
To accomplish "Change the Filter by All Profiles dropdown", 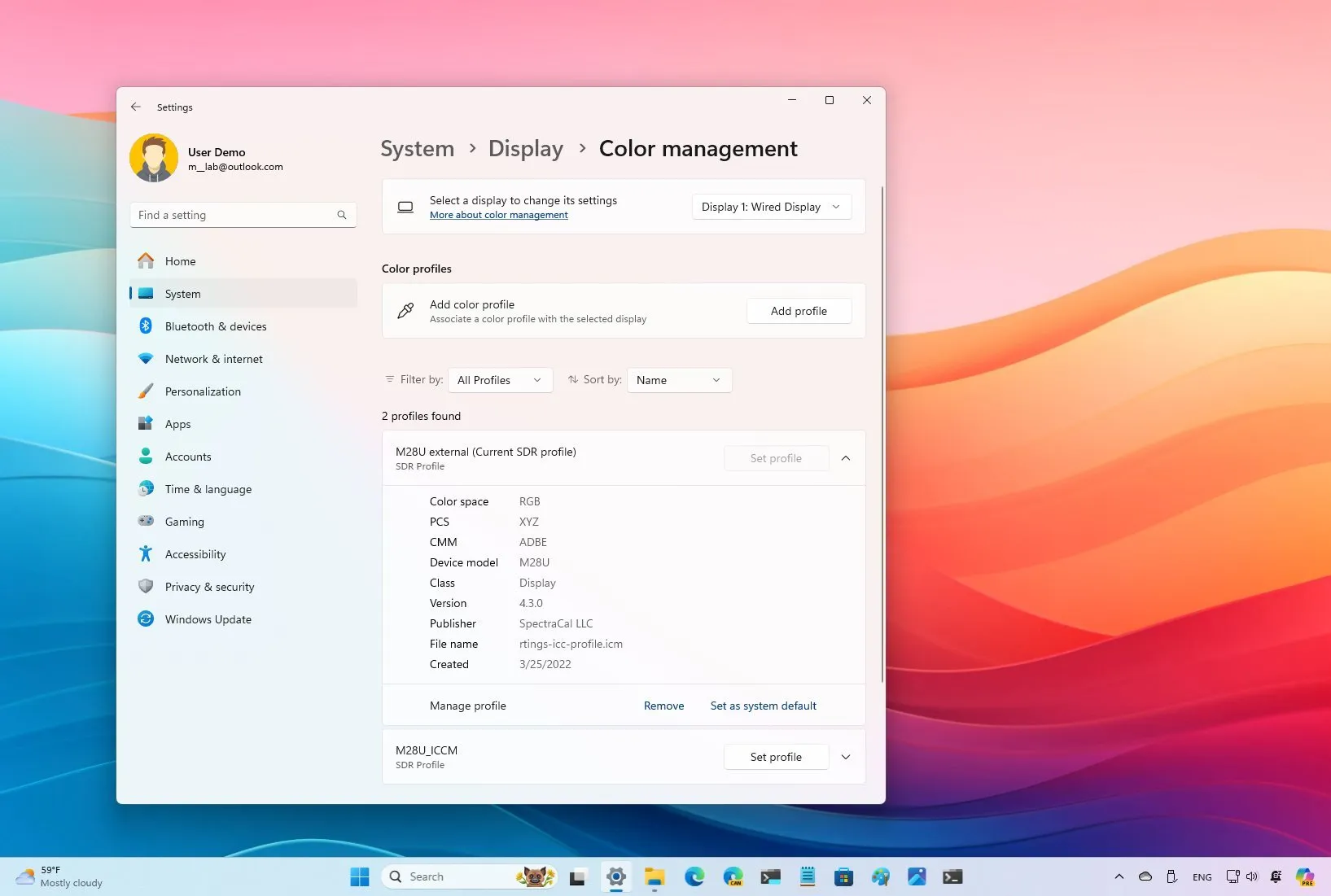I will coord(499,379).
